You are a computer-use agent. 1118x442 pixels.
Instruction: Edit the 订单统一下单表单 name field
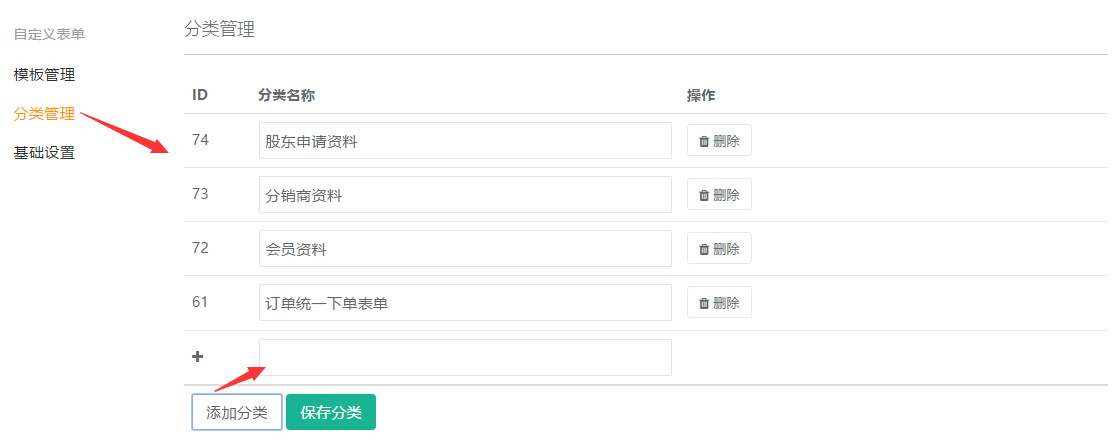(x=465, y=303)
